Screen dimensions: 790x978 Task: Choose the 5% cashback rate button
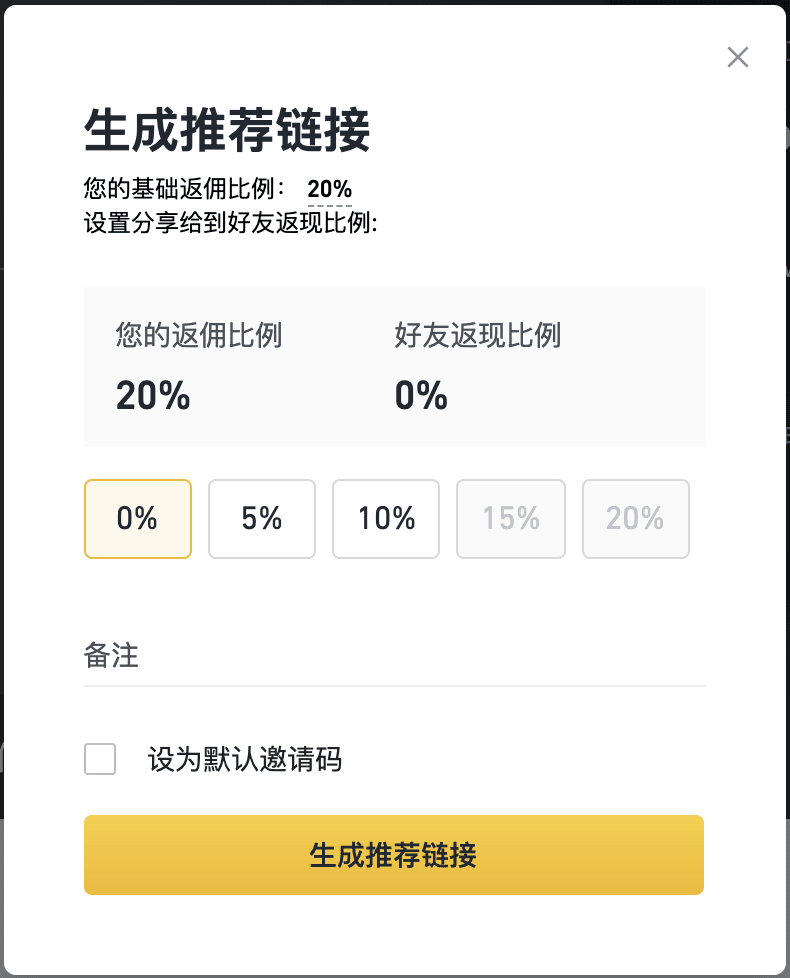(262, 518)
